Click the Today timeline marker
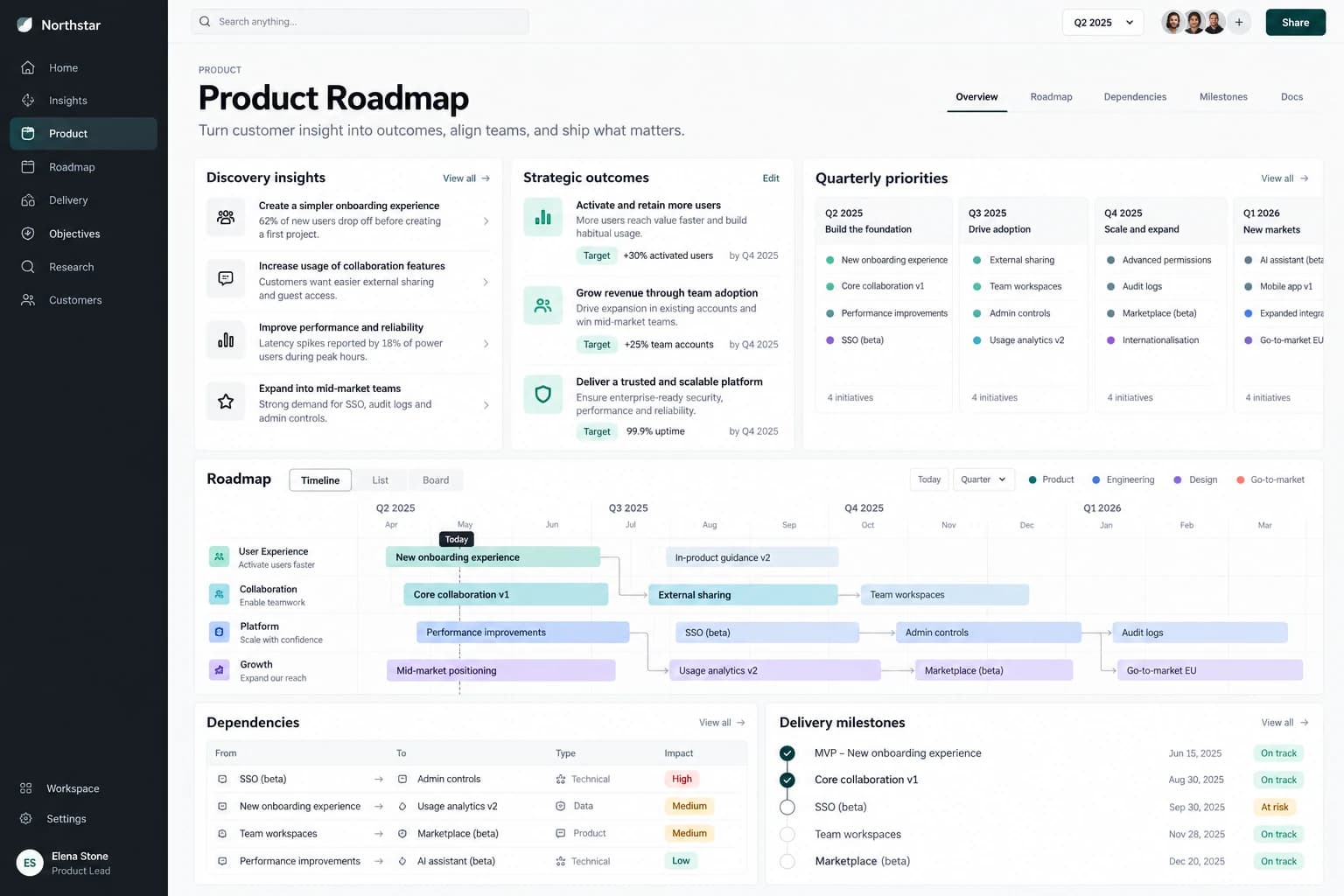This screenshot has height=896, width=1344. click(457, 540)
